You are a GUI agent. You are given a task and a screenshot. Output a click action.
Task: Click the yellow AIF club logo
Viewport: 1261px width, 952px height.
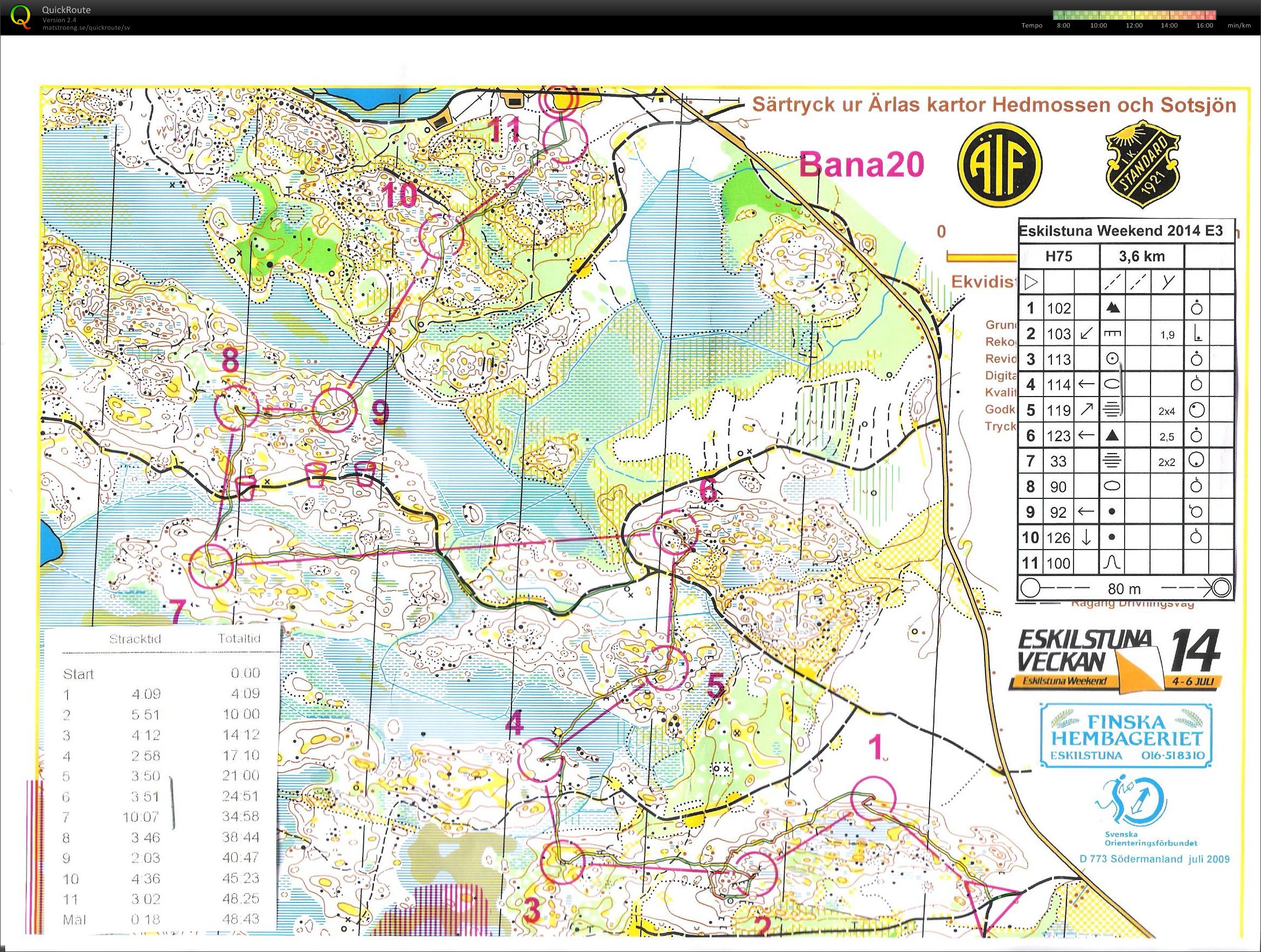tap(999, 165)
